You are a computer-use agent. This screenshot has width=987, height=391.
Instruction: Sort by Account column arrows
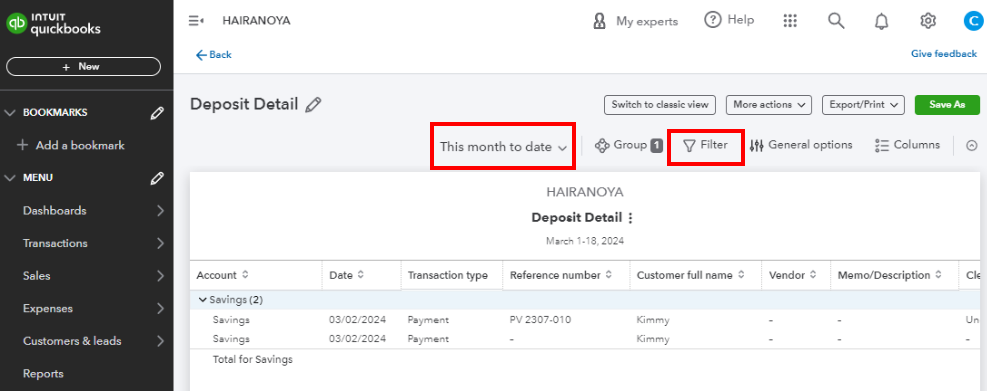click(245, 275)
